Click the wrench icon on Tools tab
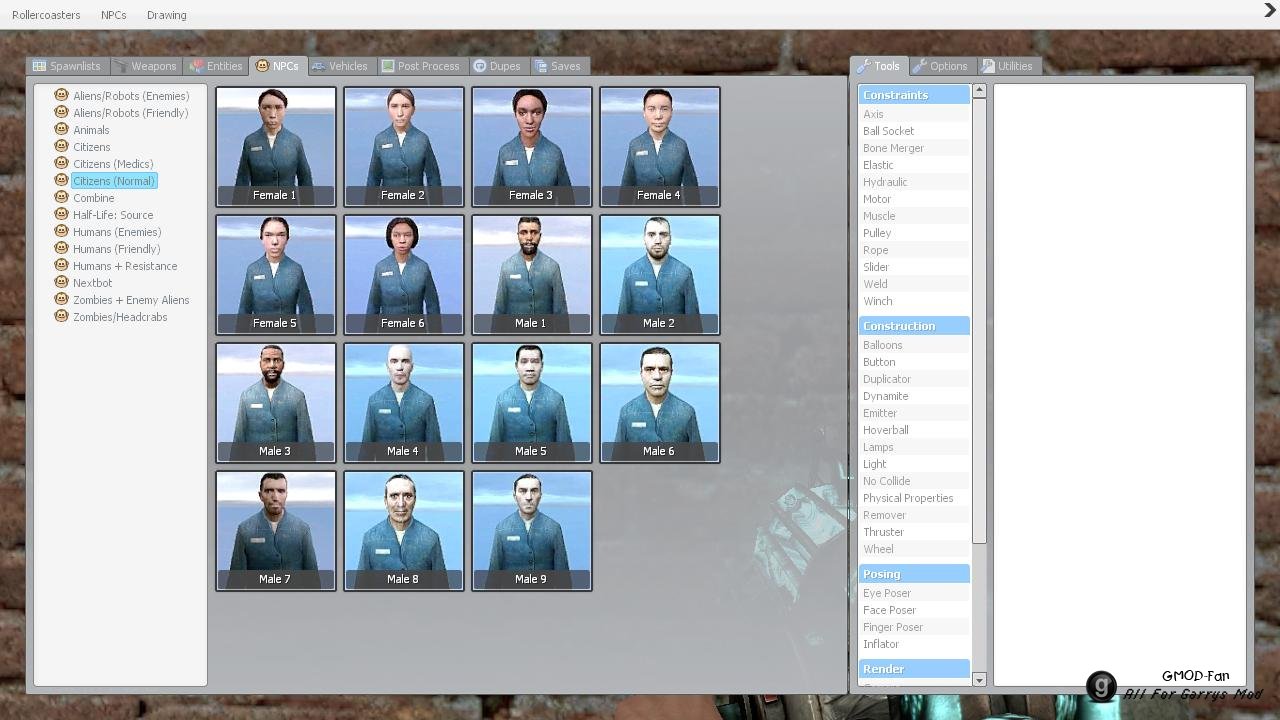The width and height of the screenshot is (1280, 720). [863, 66]
